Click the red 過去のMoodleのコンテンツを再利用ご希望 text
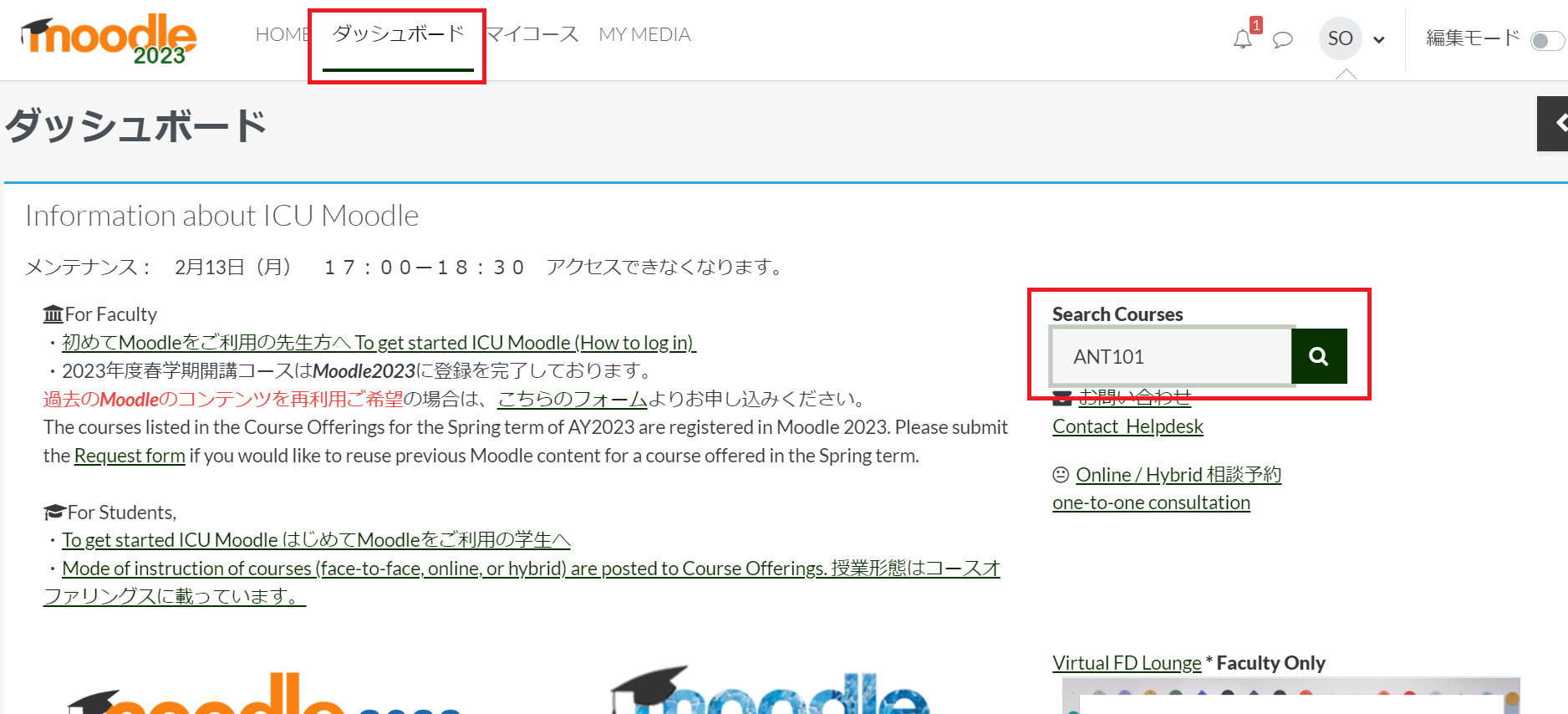 pyautogui.click(x=223, y=400)
